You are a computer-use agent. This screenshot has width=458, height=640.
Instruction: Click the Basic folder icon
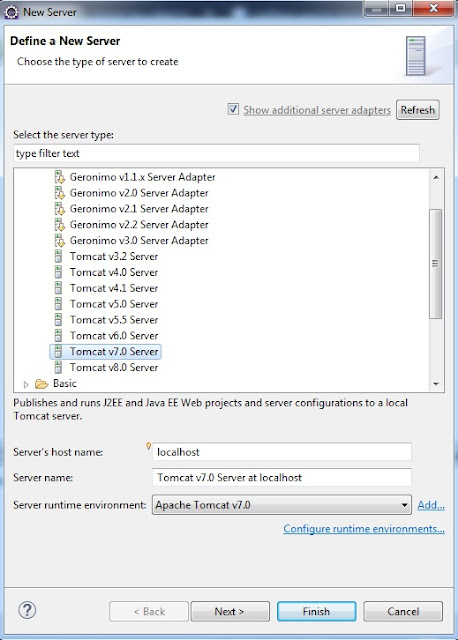pyautogui.click(x=42, y=384)
